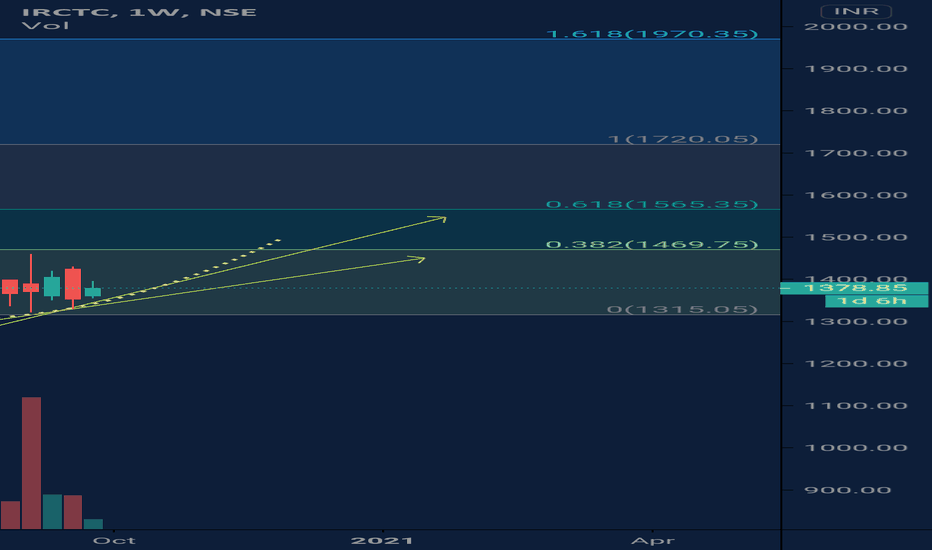Click the IRCTC, 1W, NSE symbol title
Viewport: 932px width, 550px height.
tap(139, 12)
